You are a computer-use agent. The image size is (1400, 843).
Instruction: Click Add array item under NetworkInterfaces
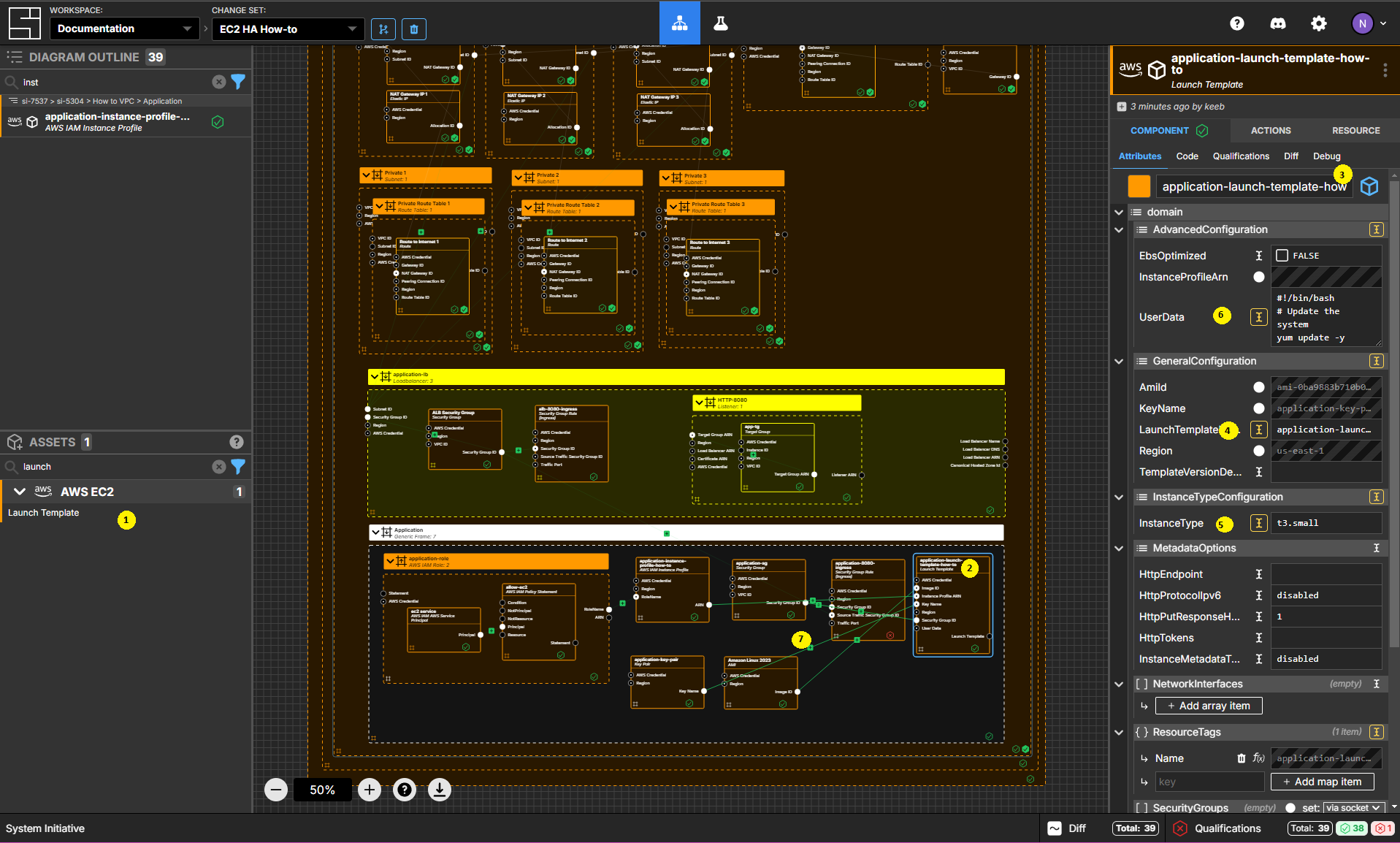tap(1209, 706)
